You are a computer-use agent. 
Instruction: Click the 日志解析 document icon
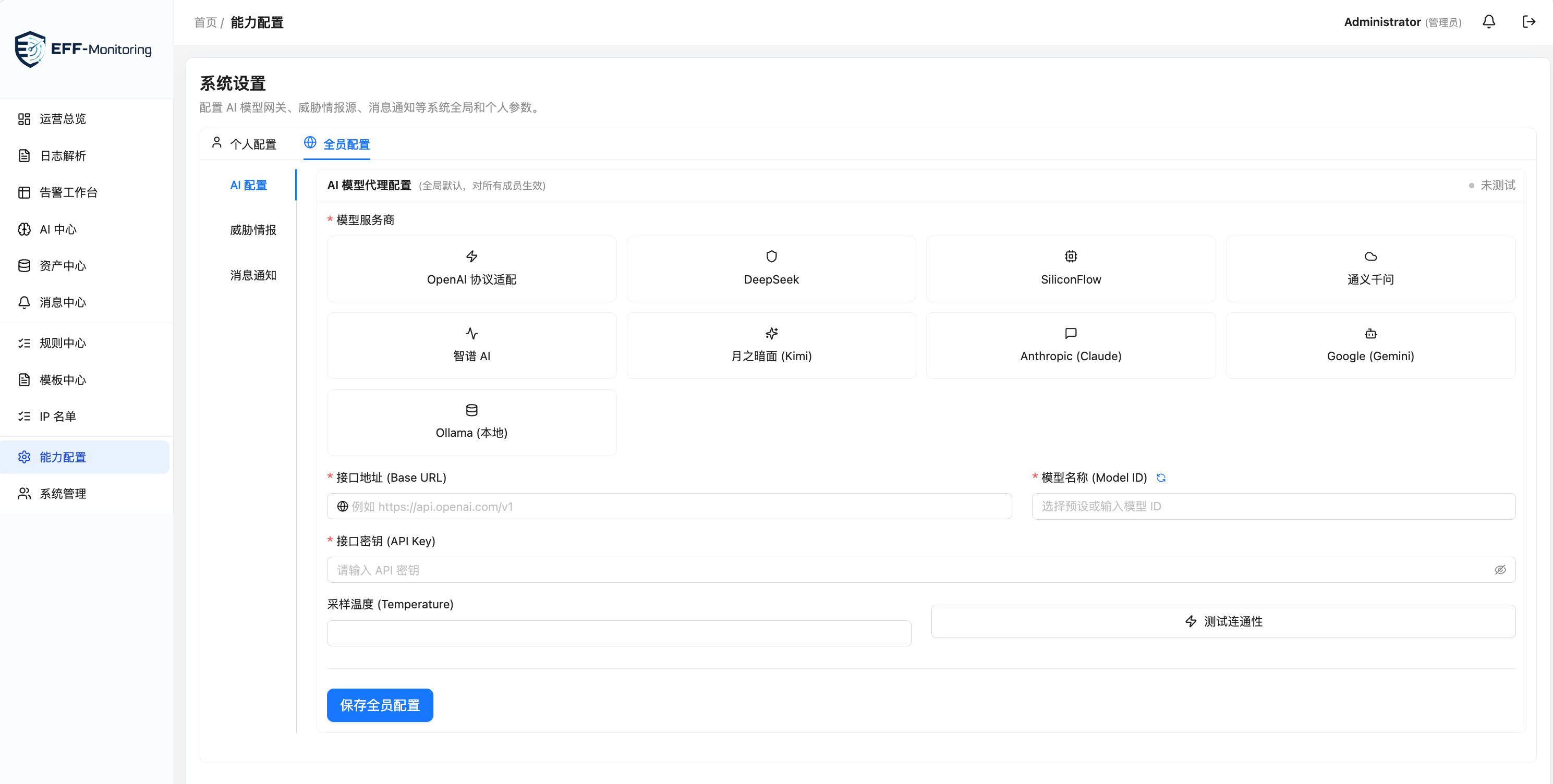point(24,155)
